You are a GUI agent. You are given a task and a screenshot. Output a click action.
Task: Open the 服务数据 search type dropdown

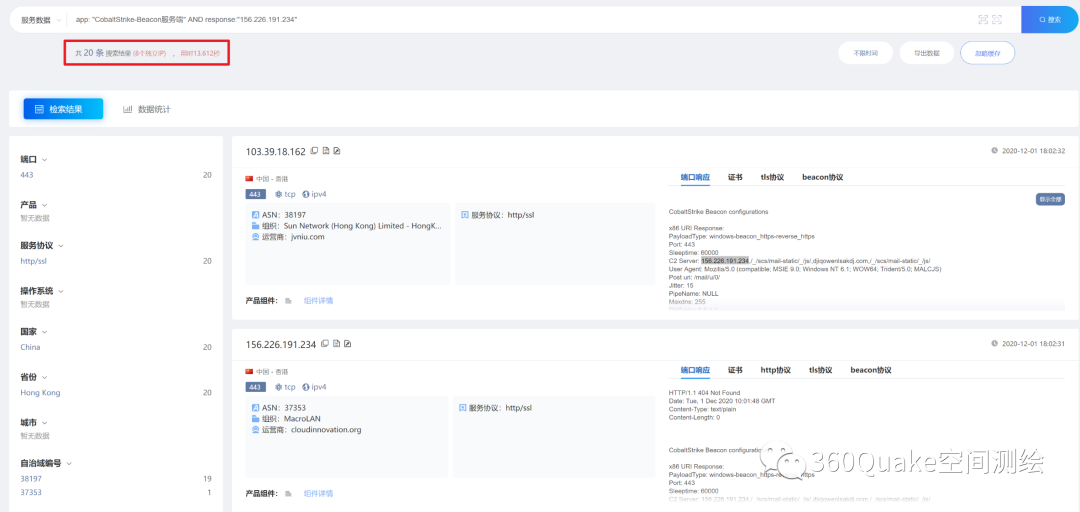click(x=41, y=20)
